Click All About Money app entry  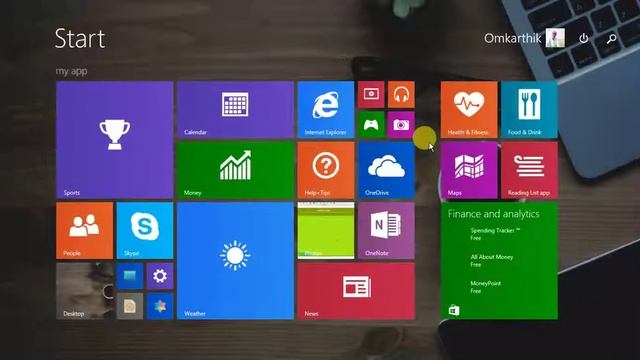(491, 260)
